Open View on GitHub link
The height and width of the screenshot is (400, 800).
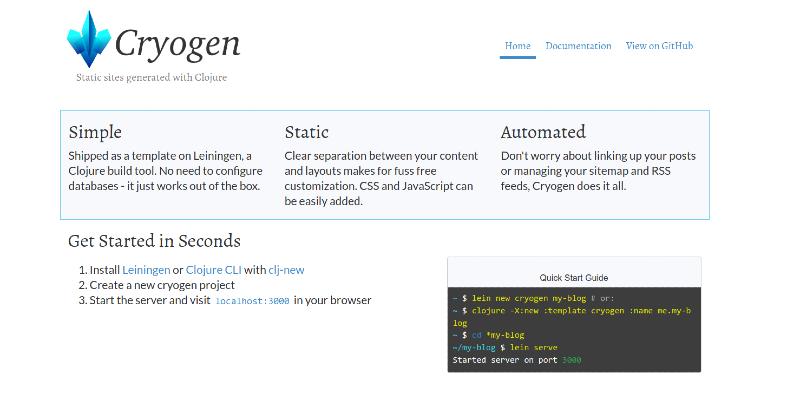(x=659, y=45)
